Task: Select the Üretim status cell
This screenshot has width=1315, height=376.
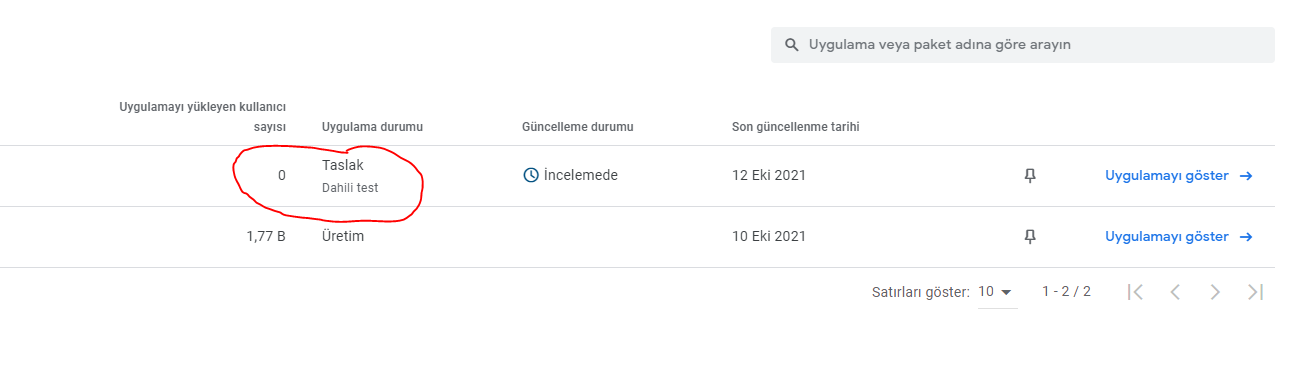Action: (x=344, y=237)
